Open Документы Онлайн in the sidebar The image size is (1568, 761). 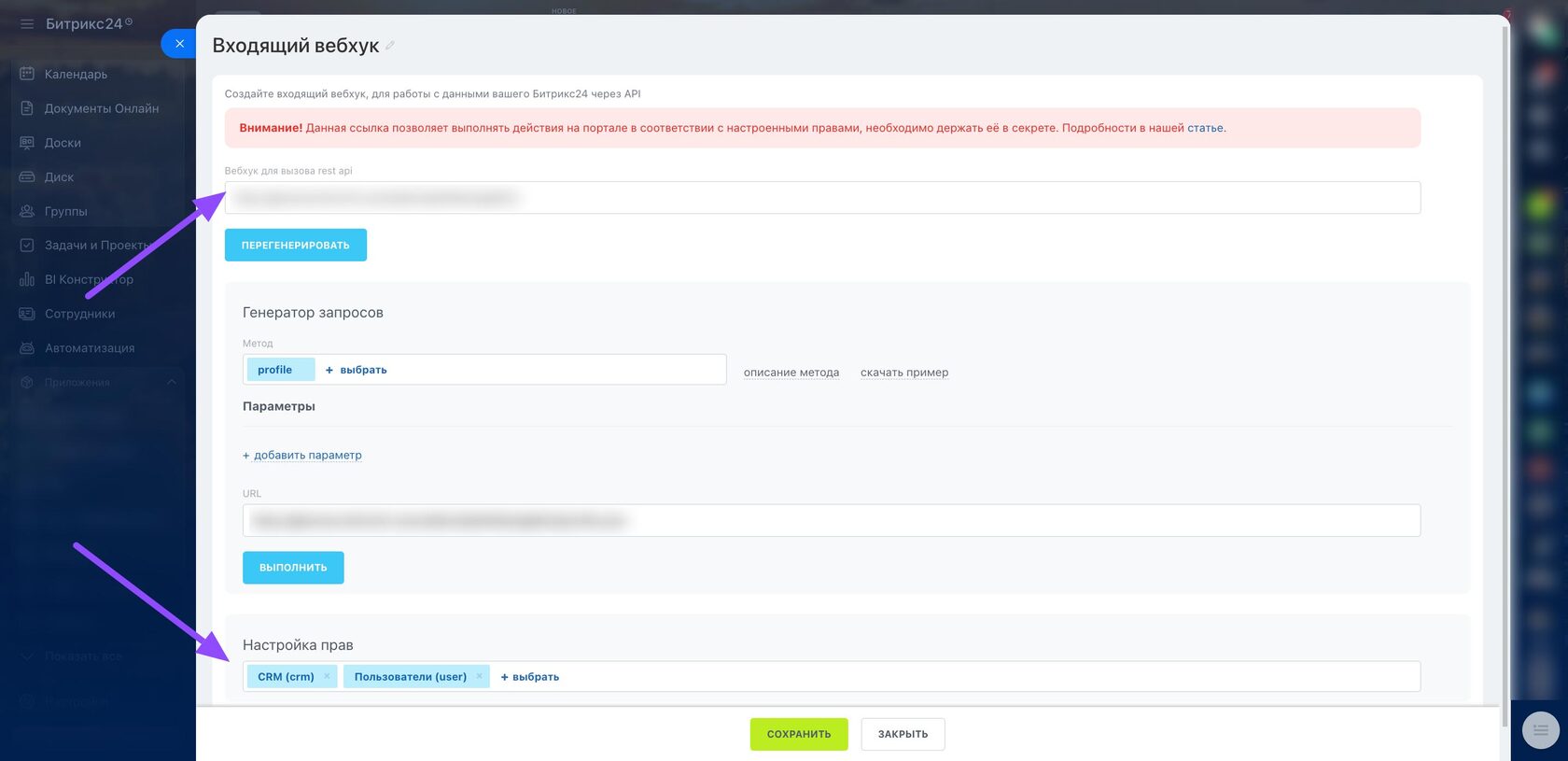coord(102,108)
